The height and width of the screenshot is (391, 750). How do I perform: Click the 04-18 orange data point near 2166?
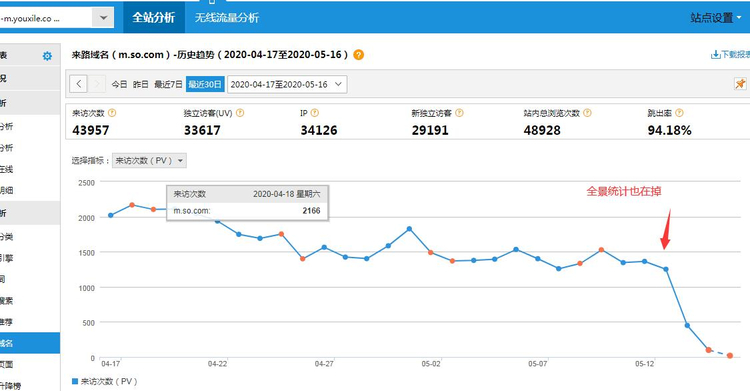pyautogui.click(x=132, y=205)
